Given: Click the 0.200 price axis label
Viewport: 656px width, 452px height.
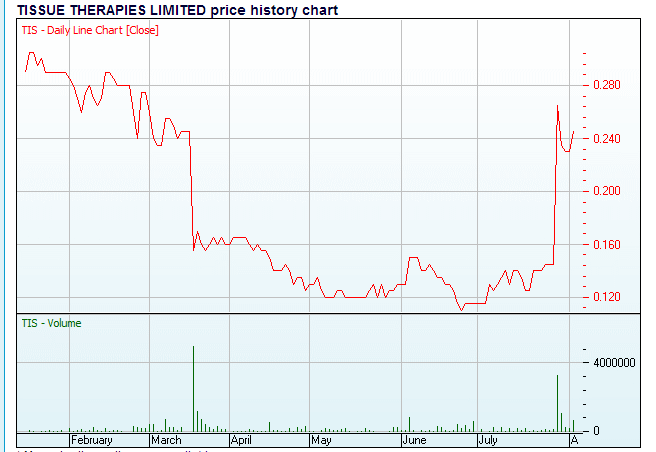Looking at the screenshot, I should click(610, 191).
